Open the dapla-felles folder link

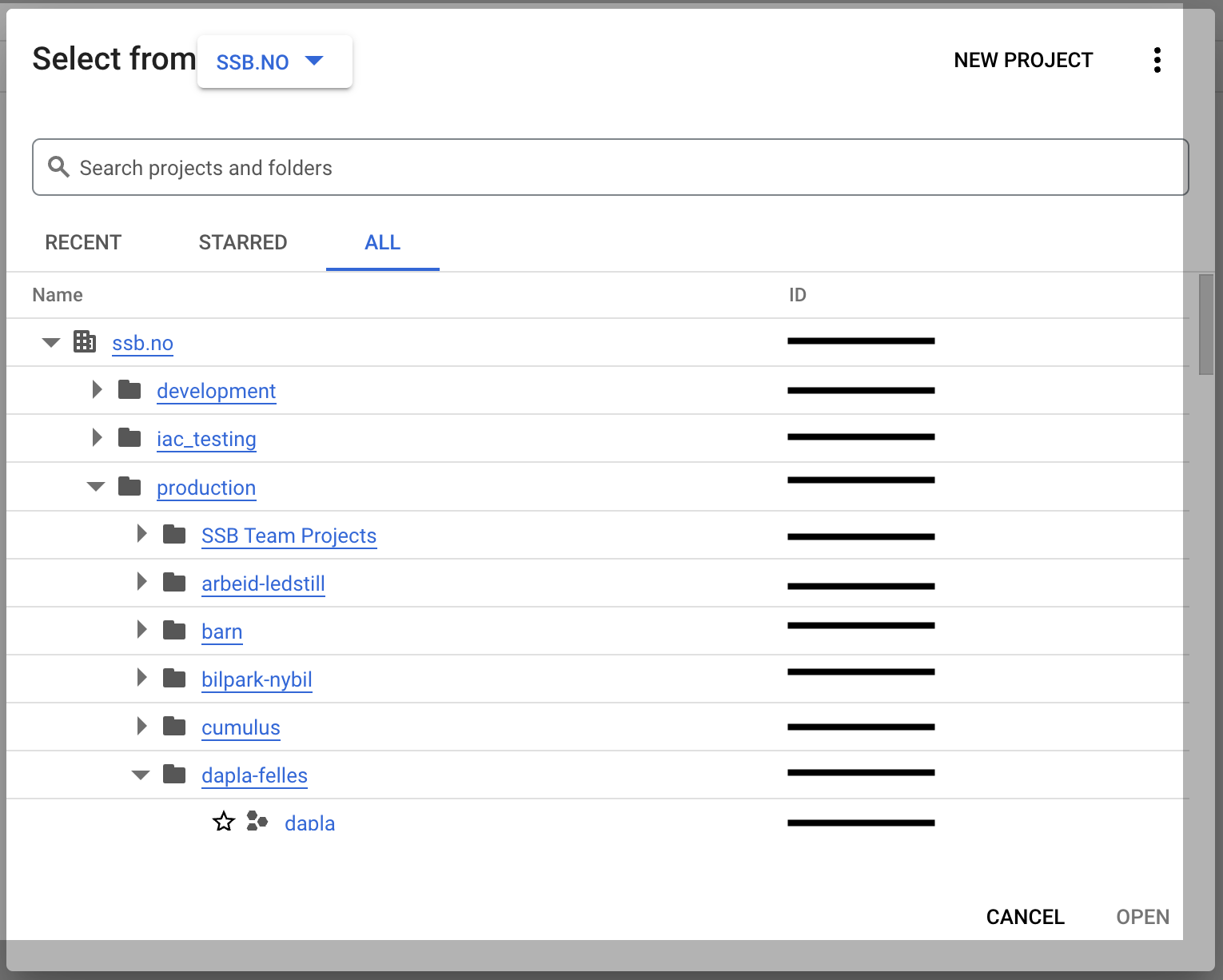(x=254, y=775)
